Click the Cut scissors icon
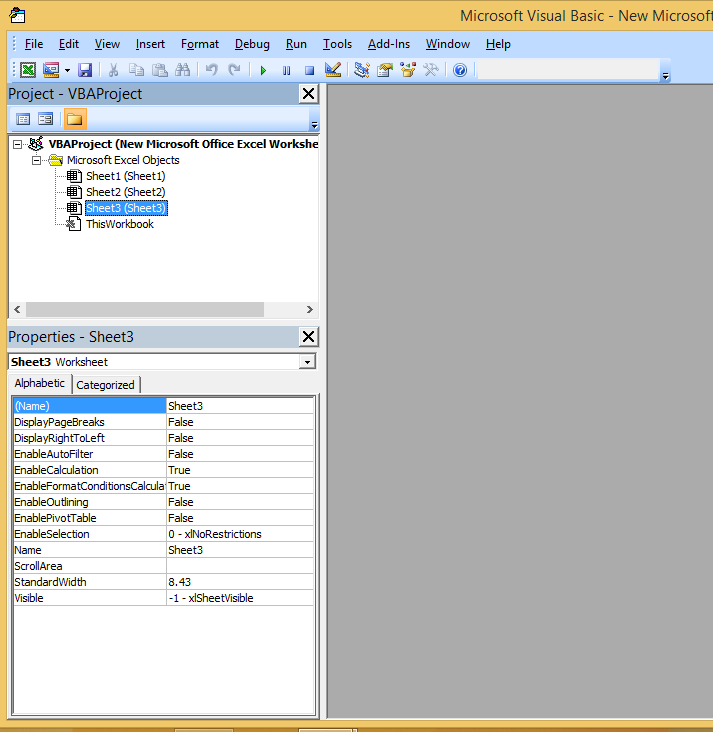The height and width of the screenshot is (732, 713). coord(113,70)
